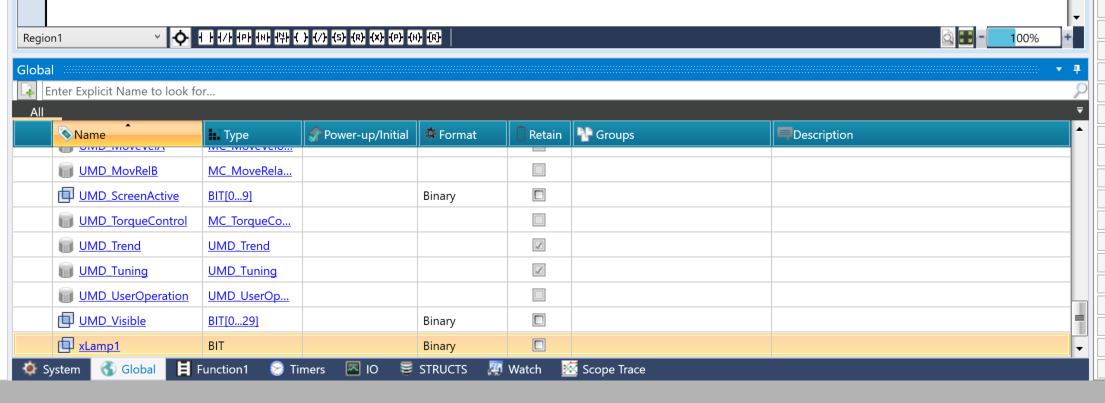
Task: Open the Region1 dropdown
Action: click(x=157, y=38)
